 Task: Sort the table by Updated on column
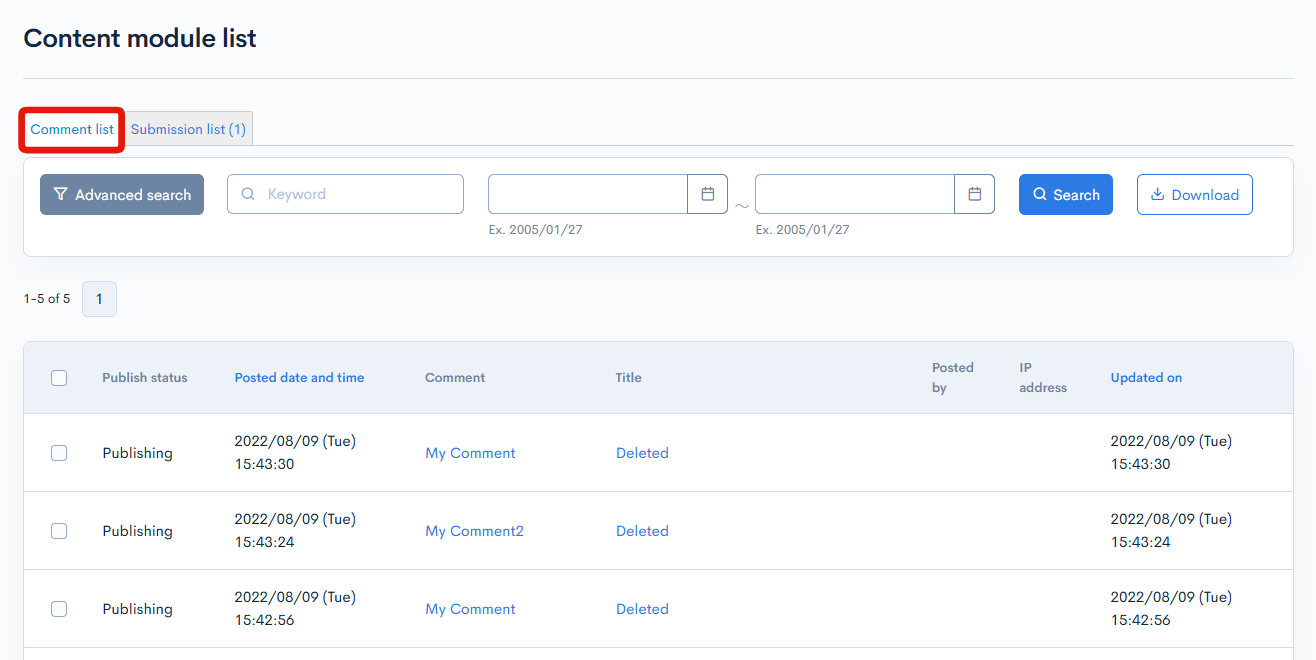1146,377
